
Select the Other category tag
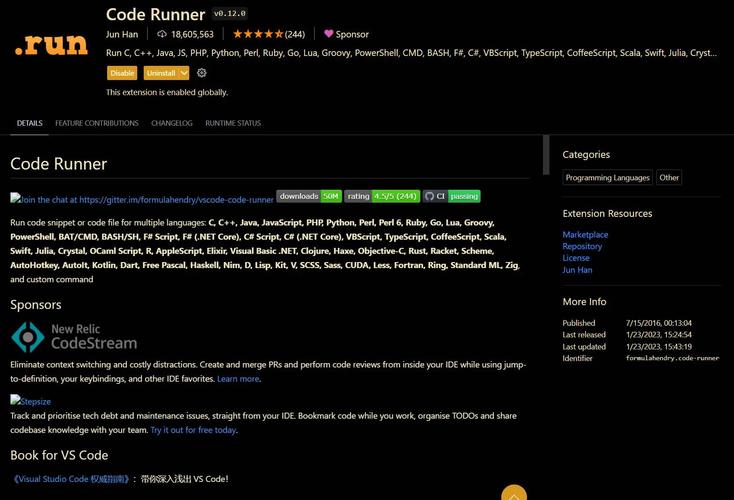(669, 177)
